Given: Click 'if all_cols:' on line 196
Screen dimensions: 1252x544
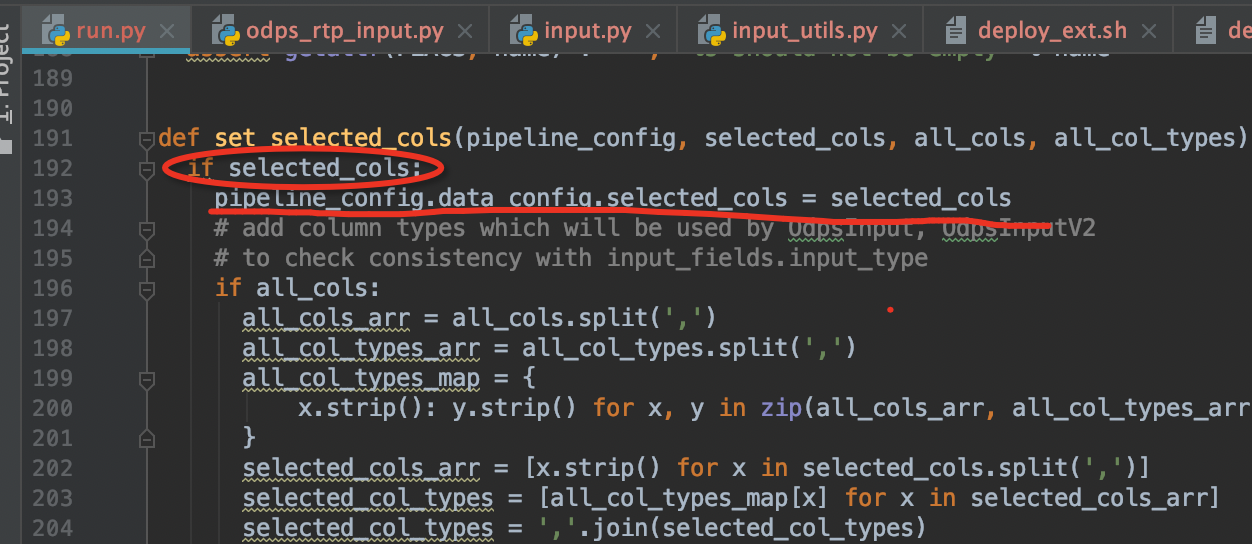Looking at the screenshot, I should 297,288.
